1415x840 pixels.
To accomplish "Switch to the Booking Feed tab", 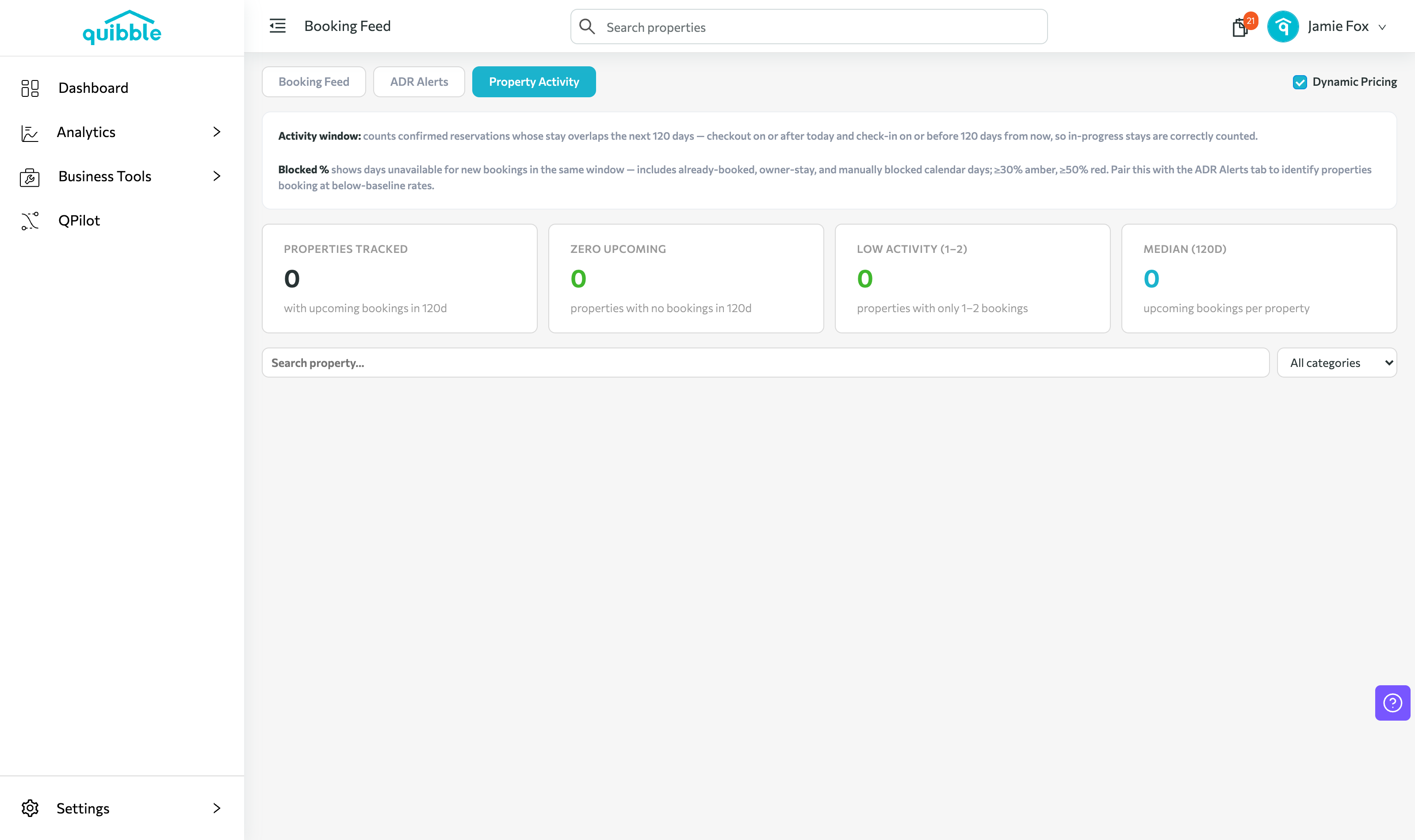I will [x=314, y=81].
